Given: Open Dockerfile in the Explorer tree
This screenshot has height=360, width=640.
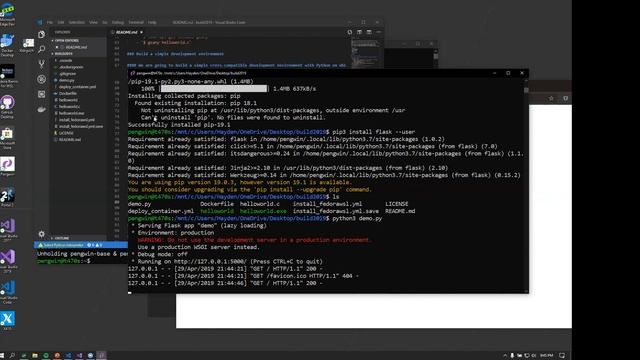Looking at the screenshot, I should tap(68, 93).
